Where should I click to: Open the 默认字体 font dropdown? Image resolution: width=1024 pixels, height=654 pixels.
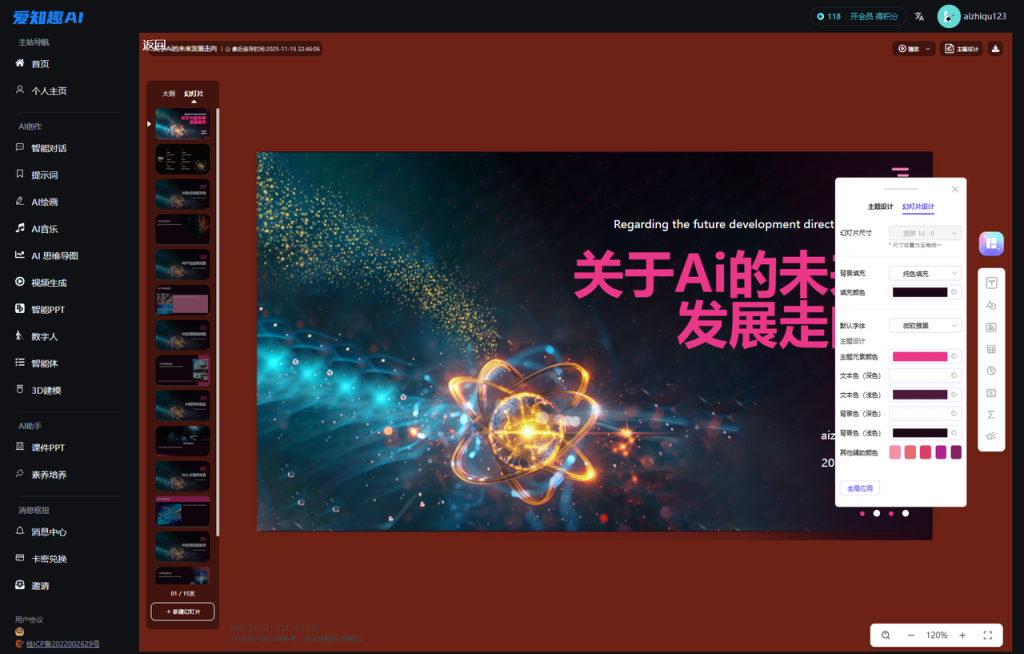(x=925, y=325)
